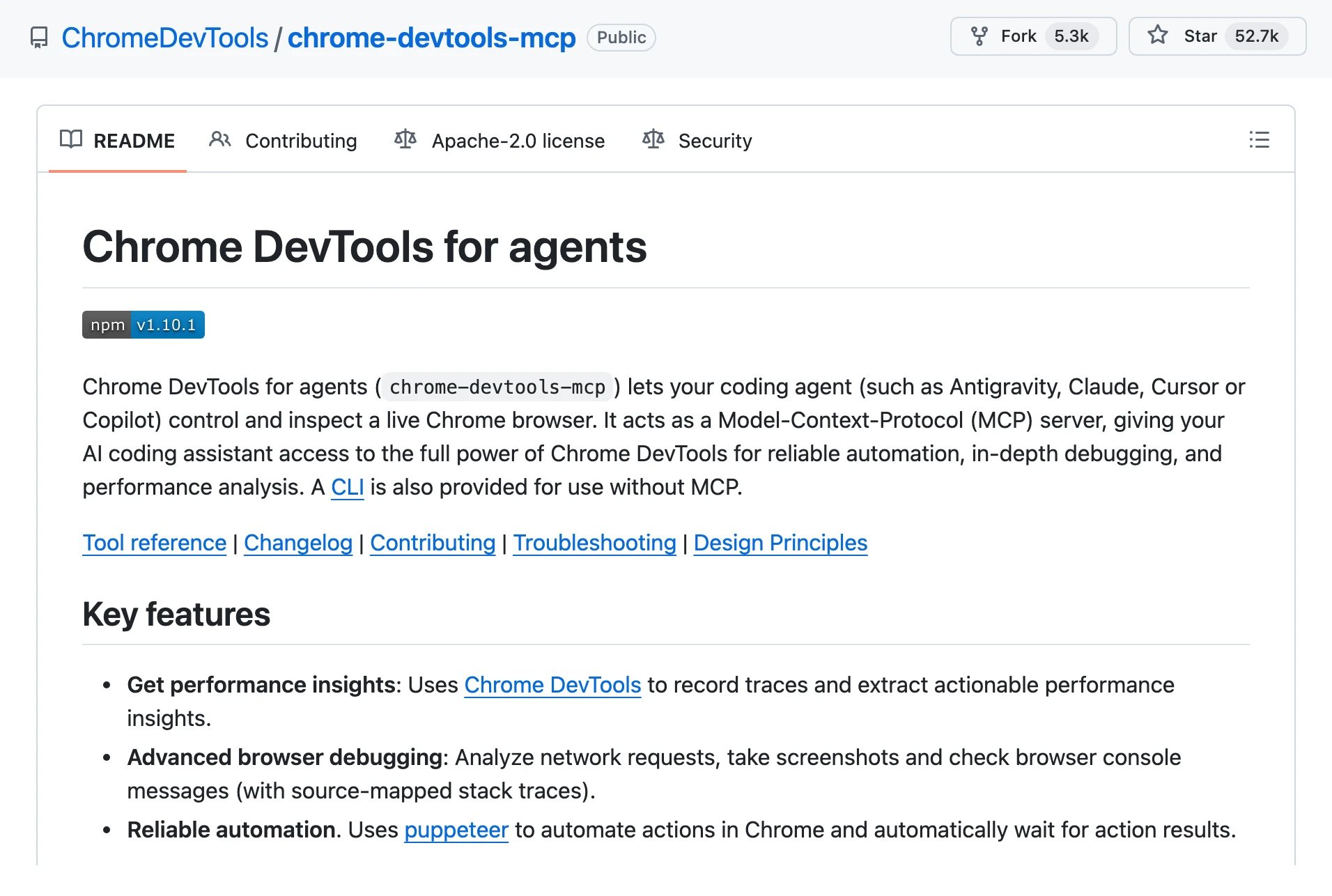Switch to the Contributing tab

tap(283, 140)
